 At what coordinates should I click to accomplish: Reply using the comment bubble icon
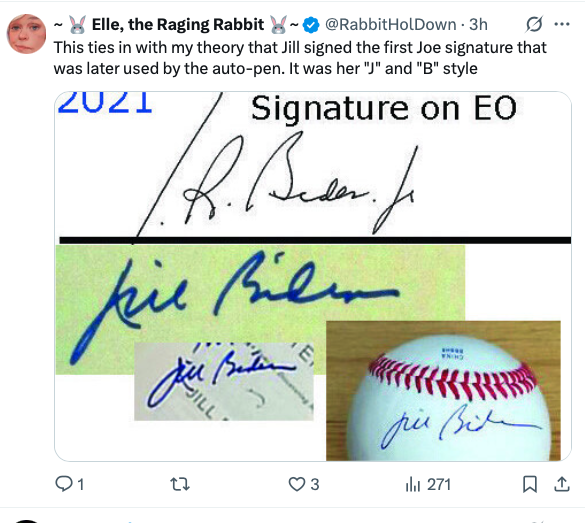tap(64, 484)
